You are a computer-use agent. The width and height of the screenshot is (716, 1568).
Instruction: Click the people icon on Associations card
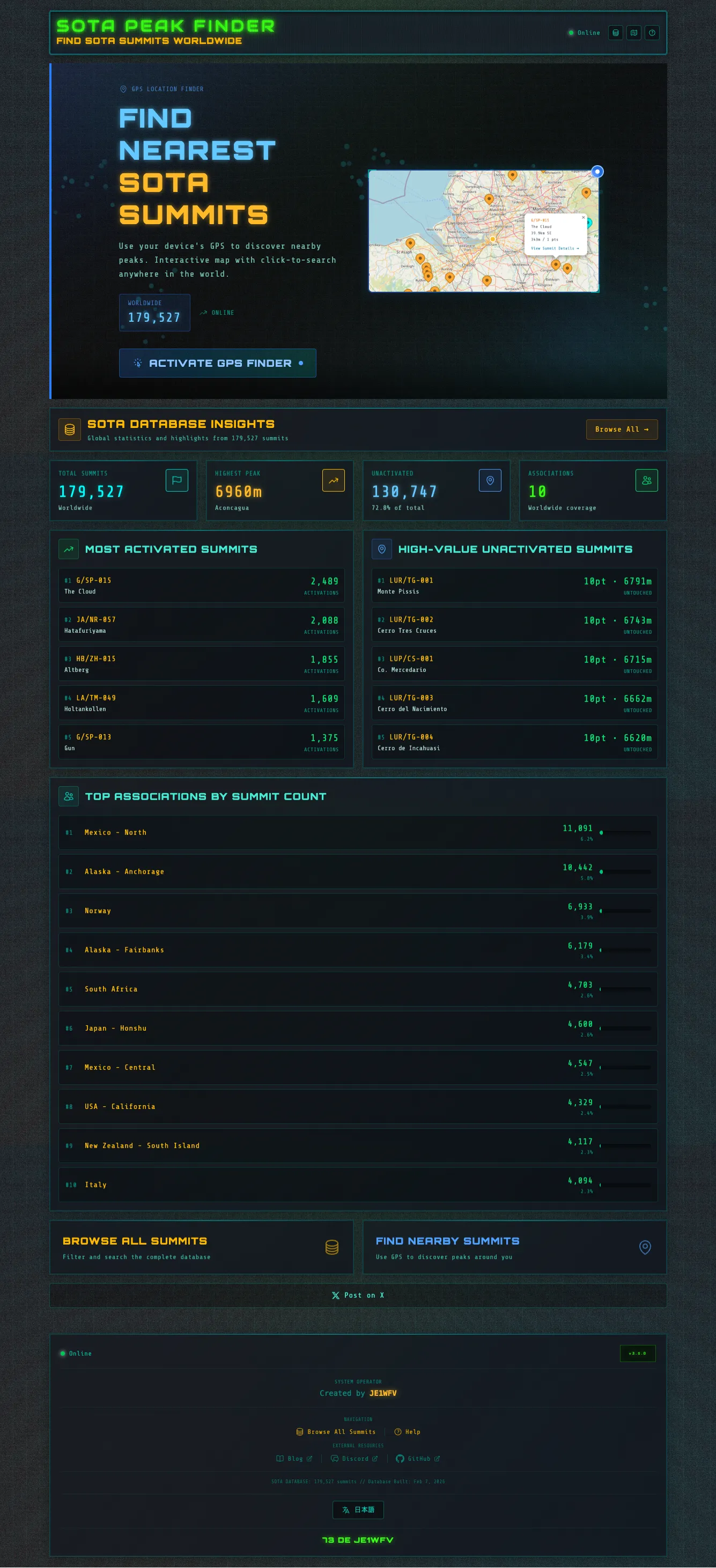tap(646, 480)
